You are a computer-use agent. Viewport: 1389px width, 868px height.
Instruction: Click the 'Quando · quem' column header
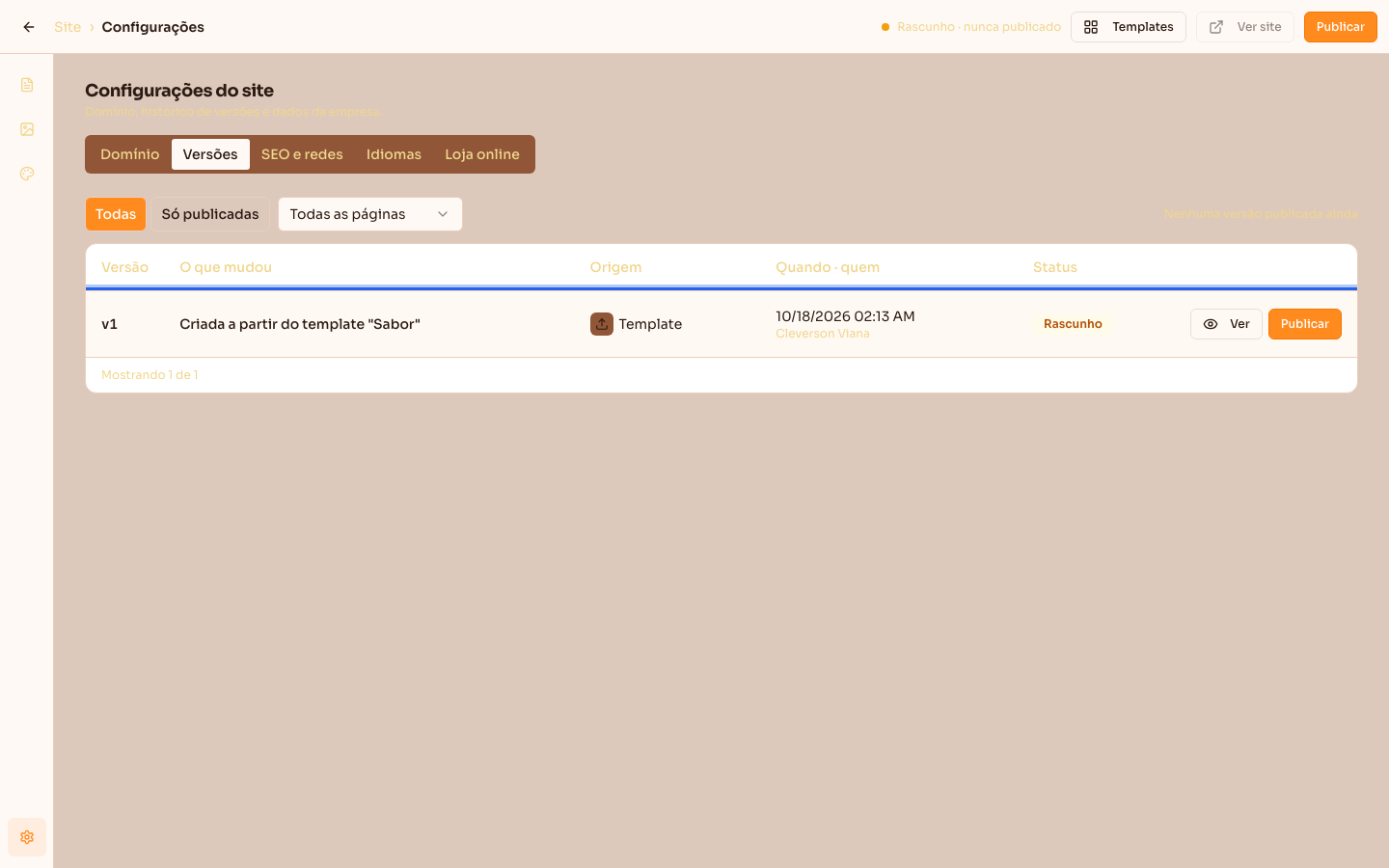[828, 267]
